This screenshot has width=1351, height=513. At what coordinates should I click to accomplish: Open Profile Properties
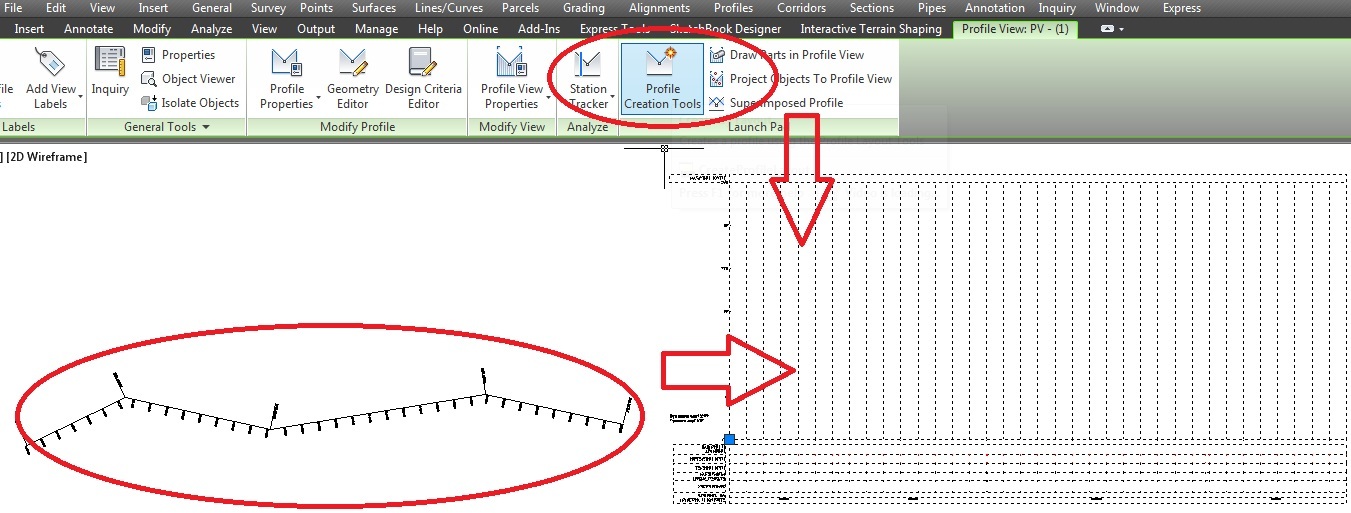tap(287, 78)
